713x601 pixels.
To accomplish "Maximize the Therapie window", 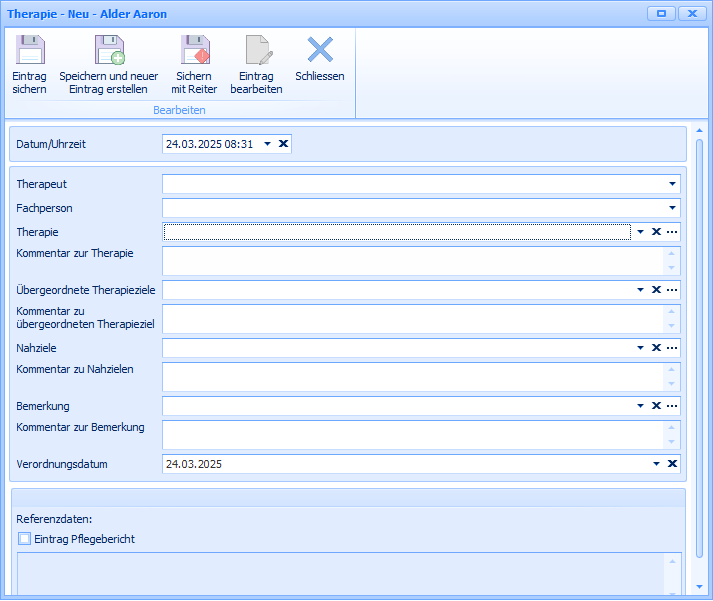I will pos(661,13).
